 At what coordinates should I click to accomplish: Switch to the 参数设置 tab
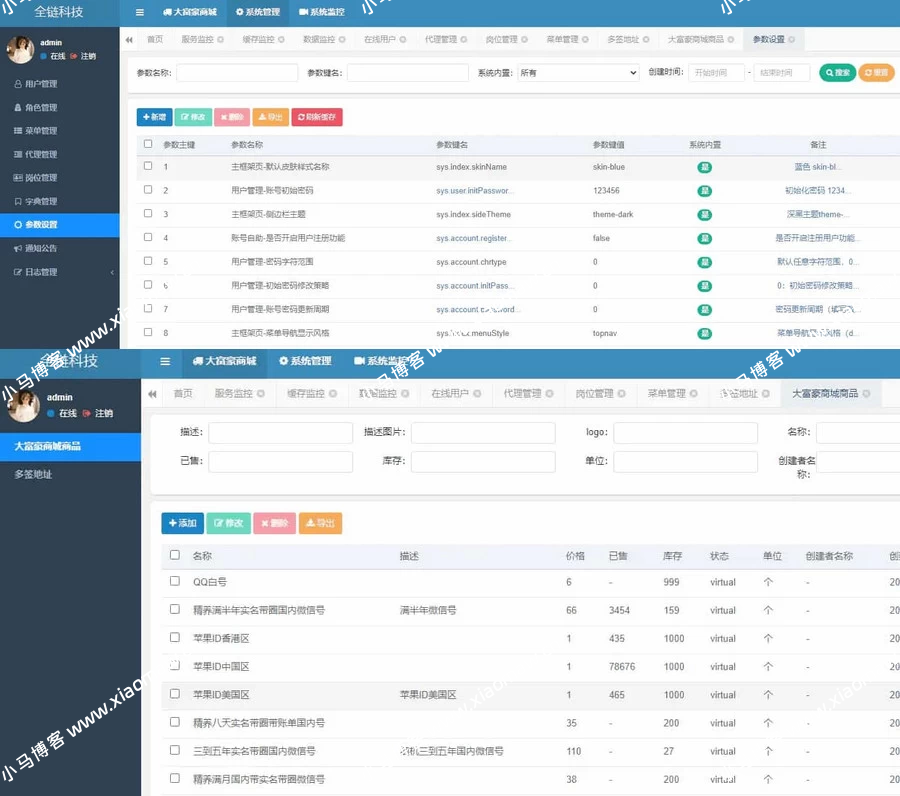772,40
